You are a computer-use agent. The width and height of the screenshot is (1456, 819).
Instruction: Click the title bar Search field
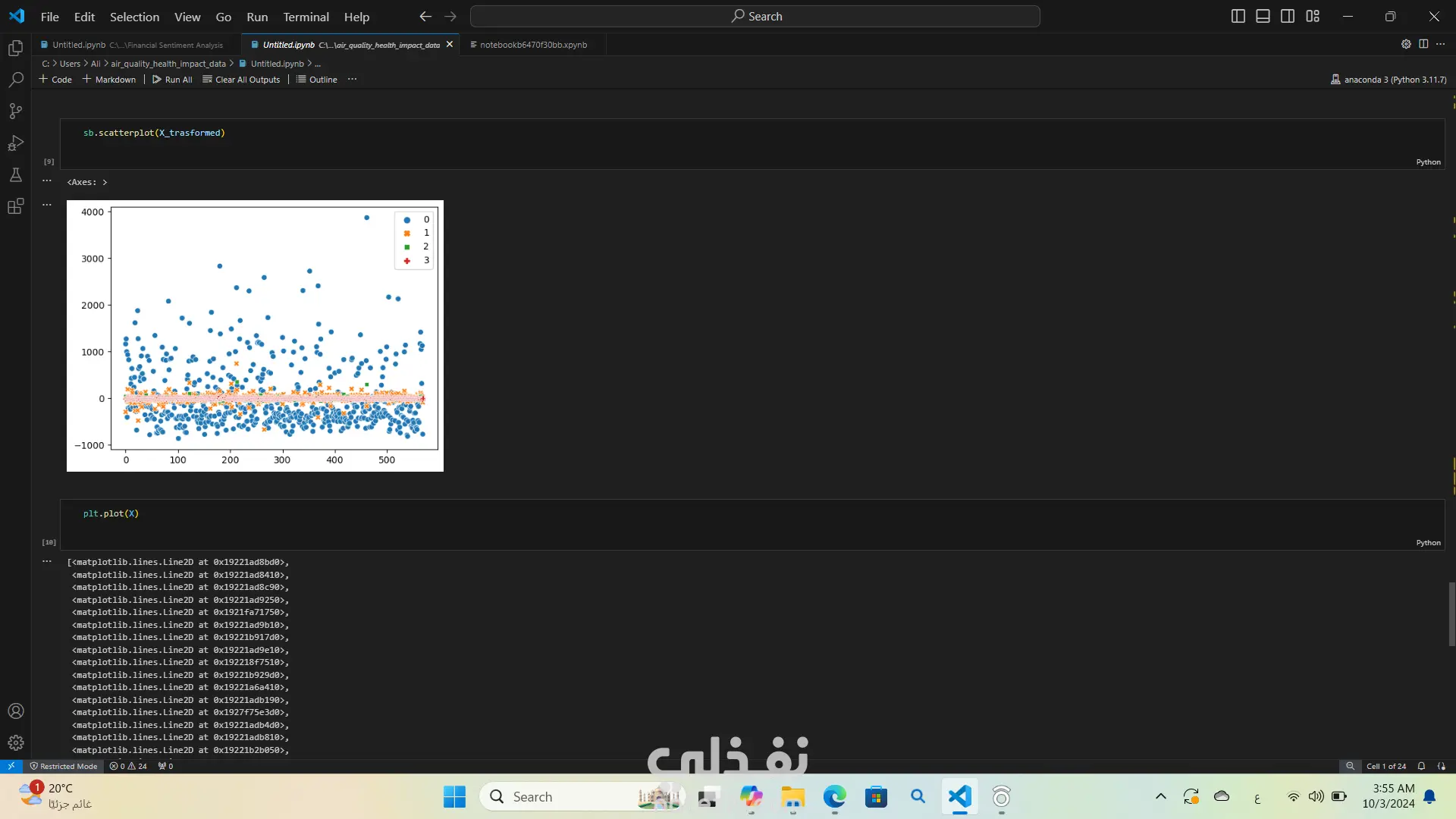755,16
